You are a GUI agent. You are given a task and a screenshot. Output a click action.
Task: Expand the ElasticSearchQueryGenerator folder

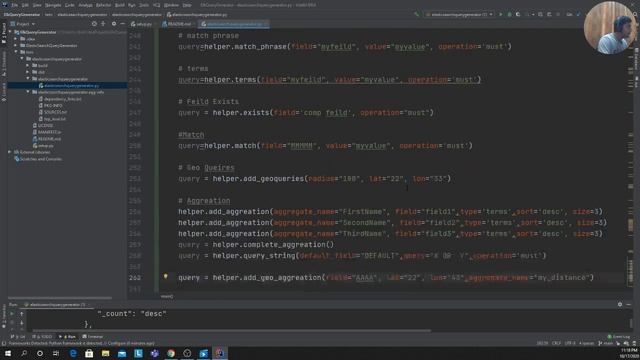pyautogui.click(x=16, y=45)
